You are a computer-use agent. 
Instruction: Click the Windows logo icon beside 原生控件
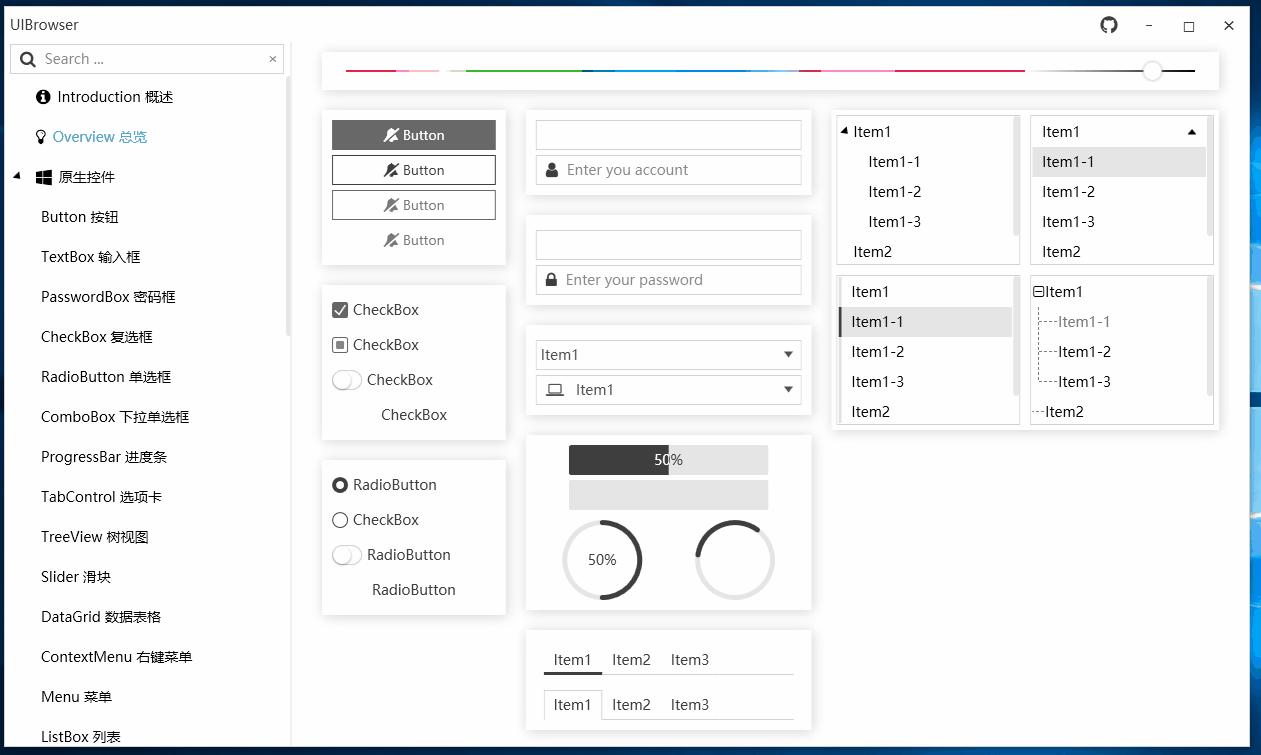point(44,177)
